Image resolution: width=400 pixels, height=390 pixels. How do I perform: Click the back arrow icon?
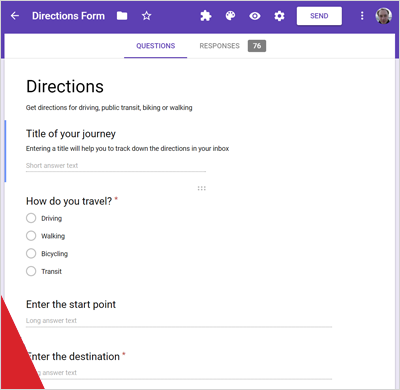click(x=15, y=16)
